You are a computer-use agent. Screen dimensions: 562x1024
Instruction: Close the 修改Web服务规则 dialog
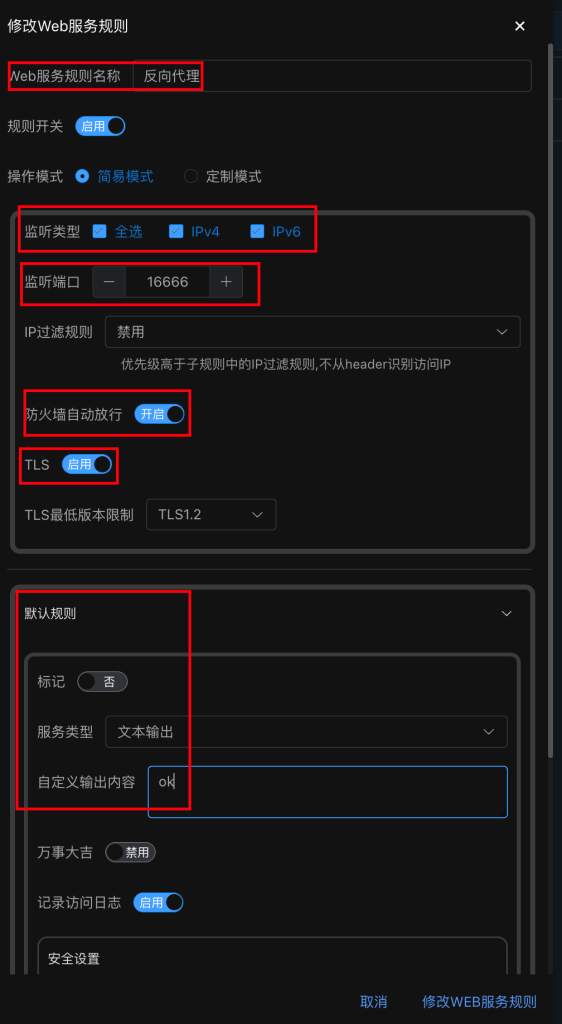tap(520, 26)
